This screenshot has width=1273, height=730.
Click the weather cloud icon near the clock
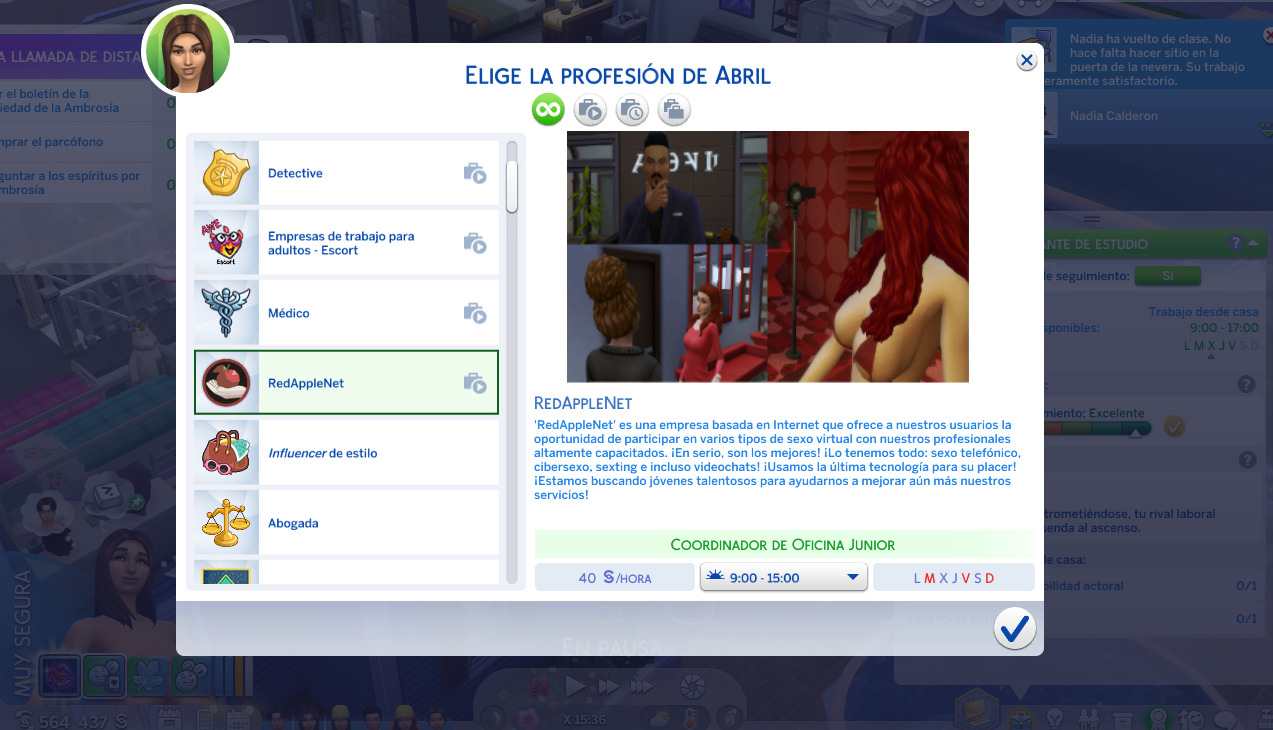pyautogui.click(x=661, y=718)
